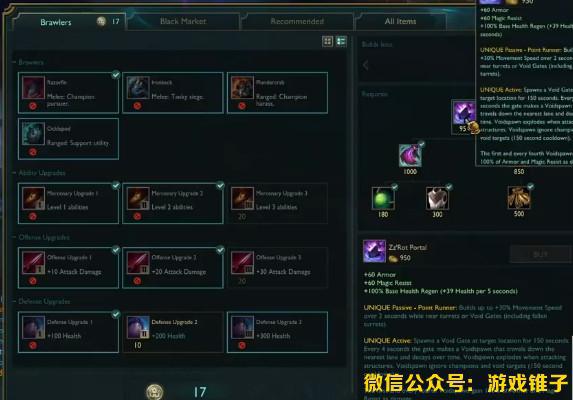Select the Razorfin brawler icon
Screen dimensions: 573x400
pos(33,87)
